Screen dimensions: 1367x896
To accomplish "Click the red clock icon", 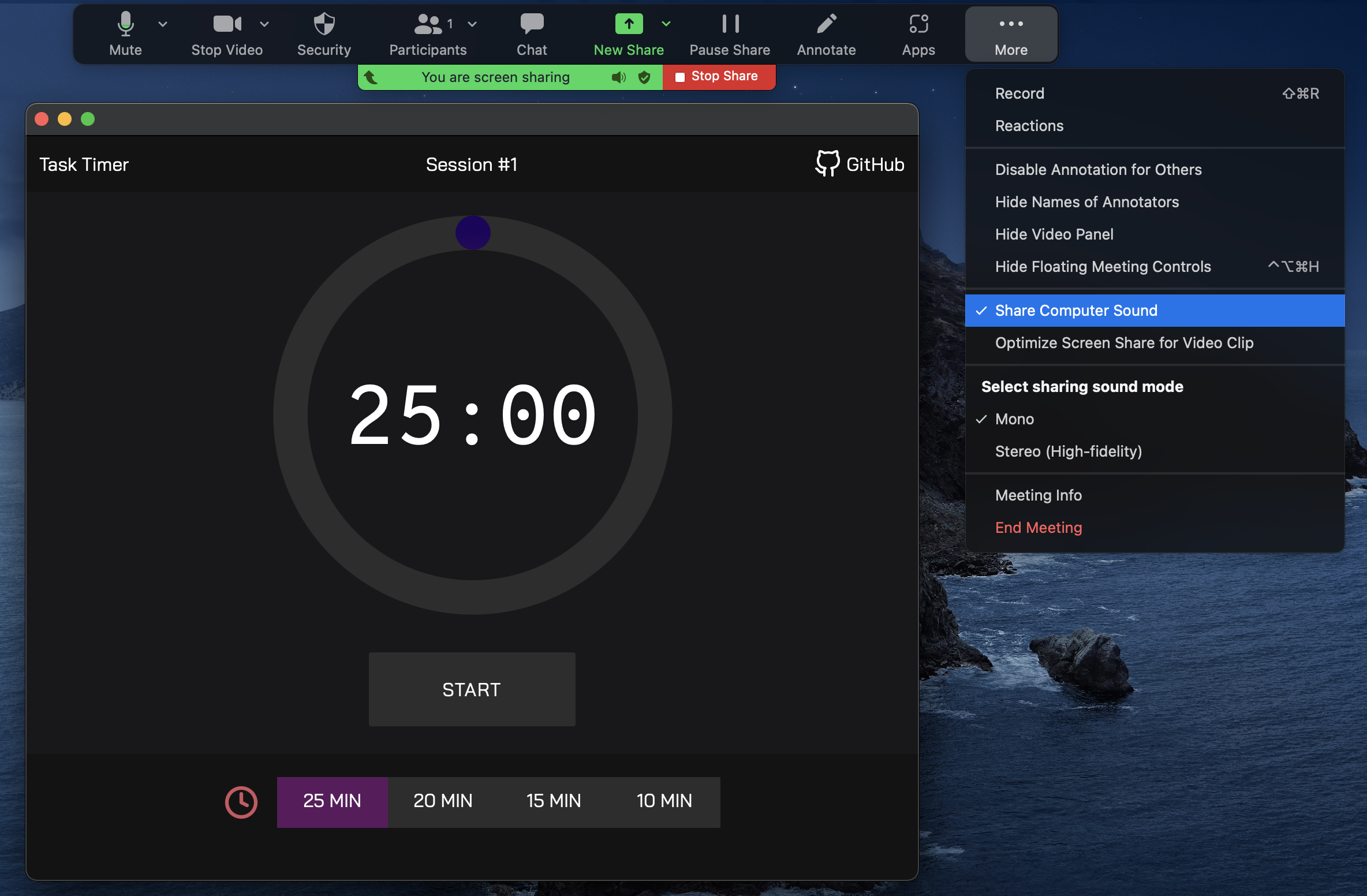I will pos(241,802).
